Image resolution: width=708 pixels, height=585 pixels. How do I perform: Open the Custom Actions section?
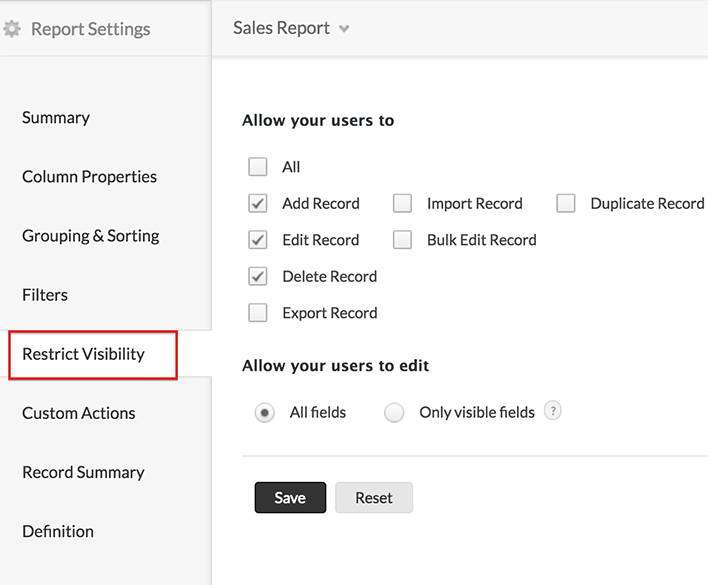[78, 413]
